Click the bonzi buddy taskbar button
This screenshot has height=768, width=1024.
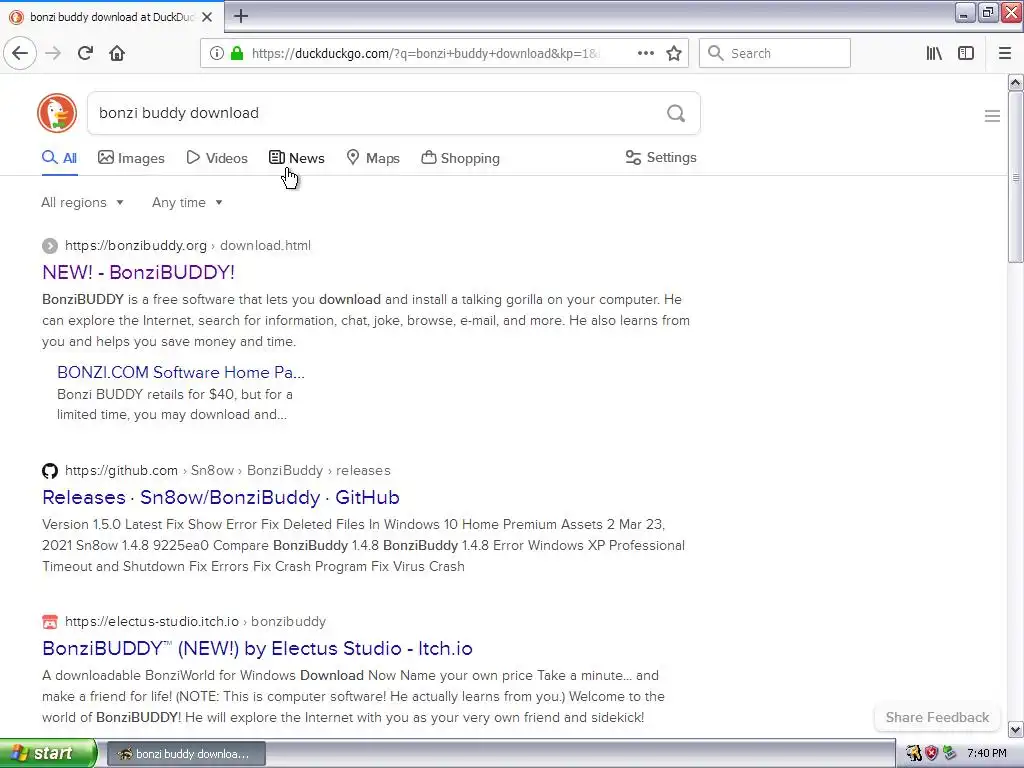click(x=186, y=754)
